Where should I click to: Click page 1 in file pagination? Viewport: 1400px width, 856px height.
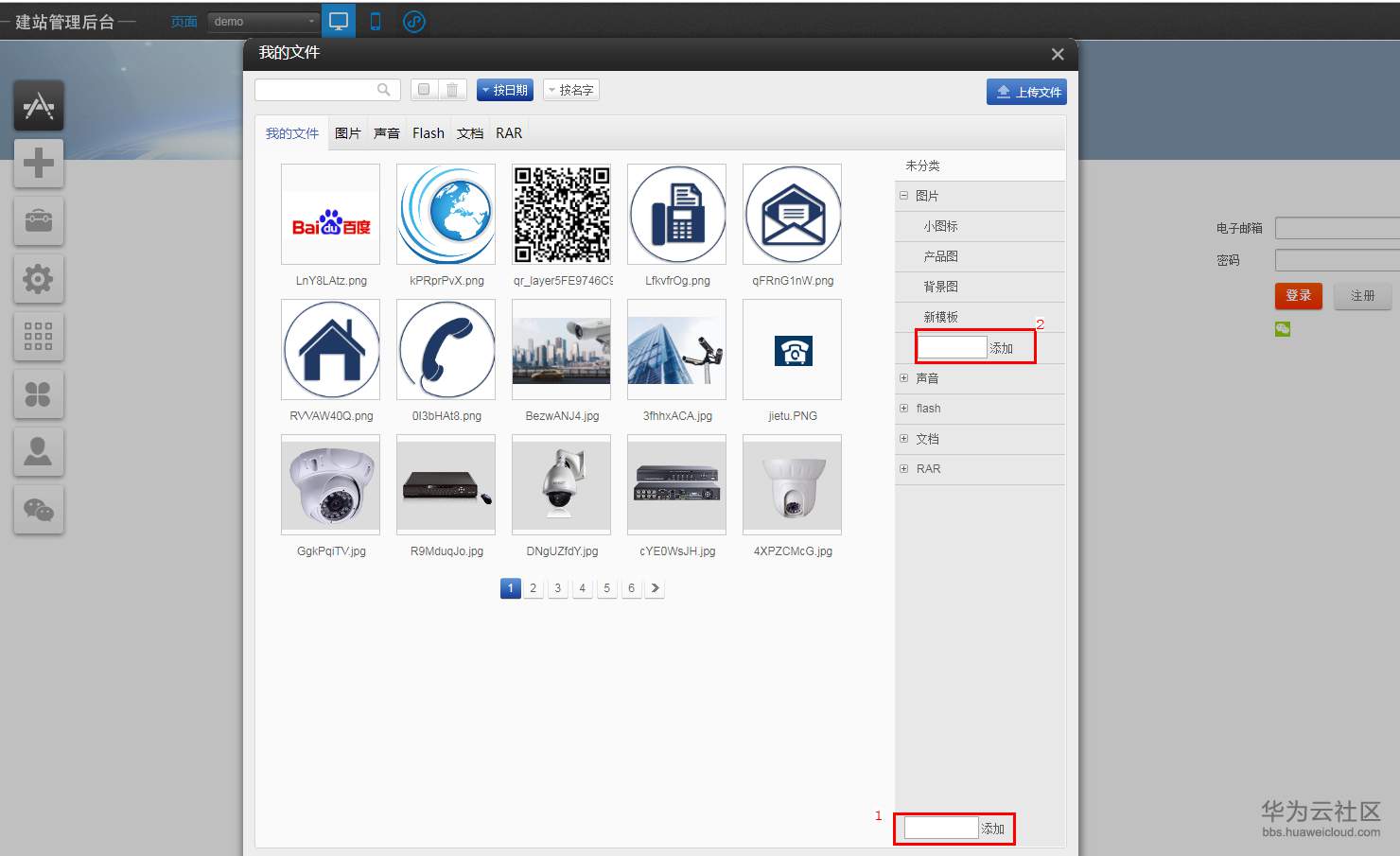coord(511,588)
